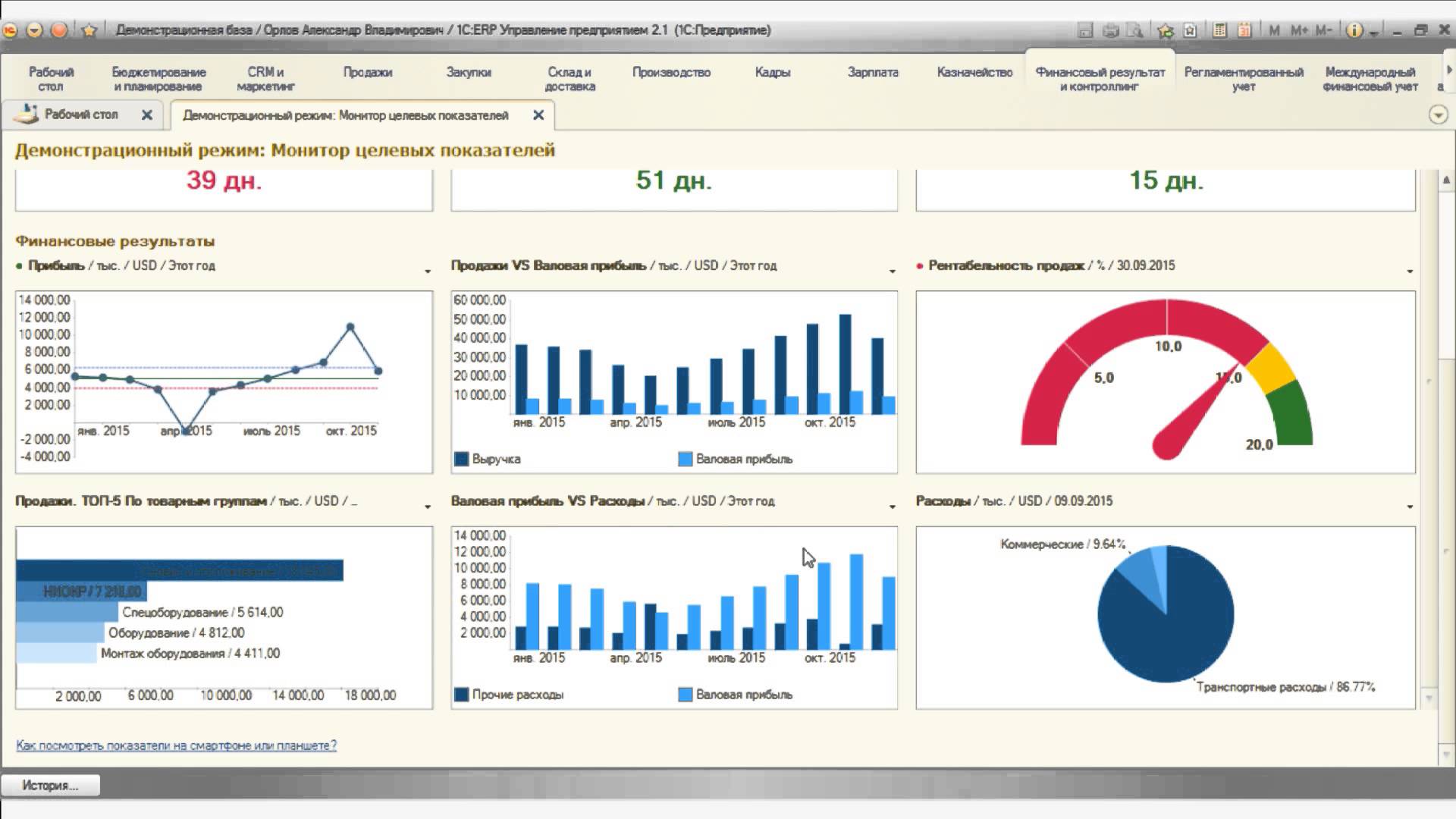1456x819 pixels.
Task: Expand Продажи VS Валовая прибыль dropdown arrow
Action: [892, 271]
